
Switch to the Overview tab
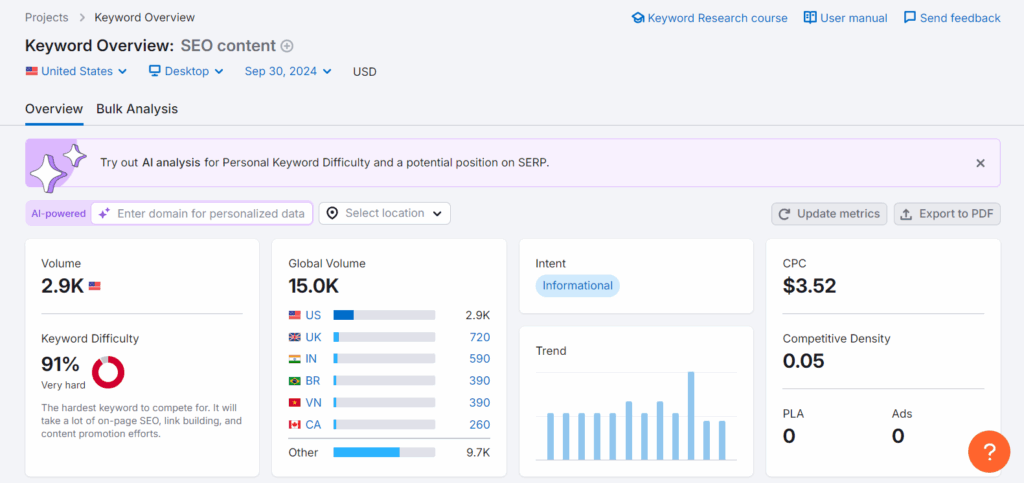(x=54, y=109)
